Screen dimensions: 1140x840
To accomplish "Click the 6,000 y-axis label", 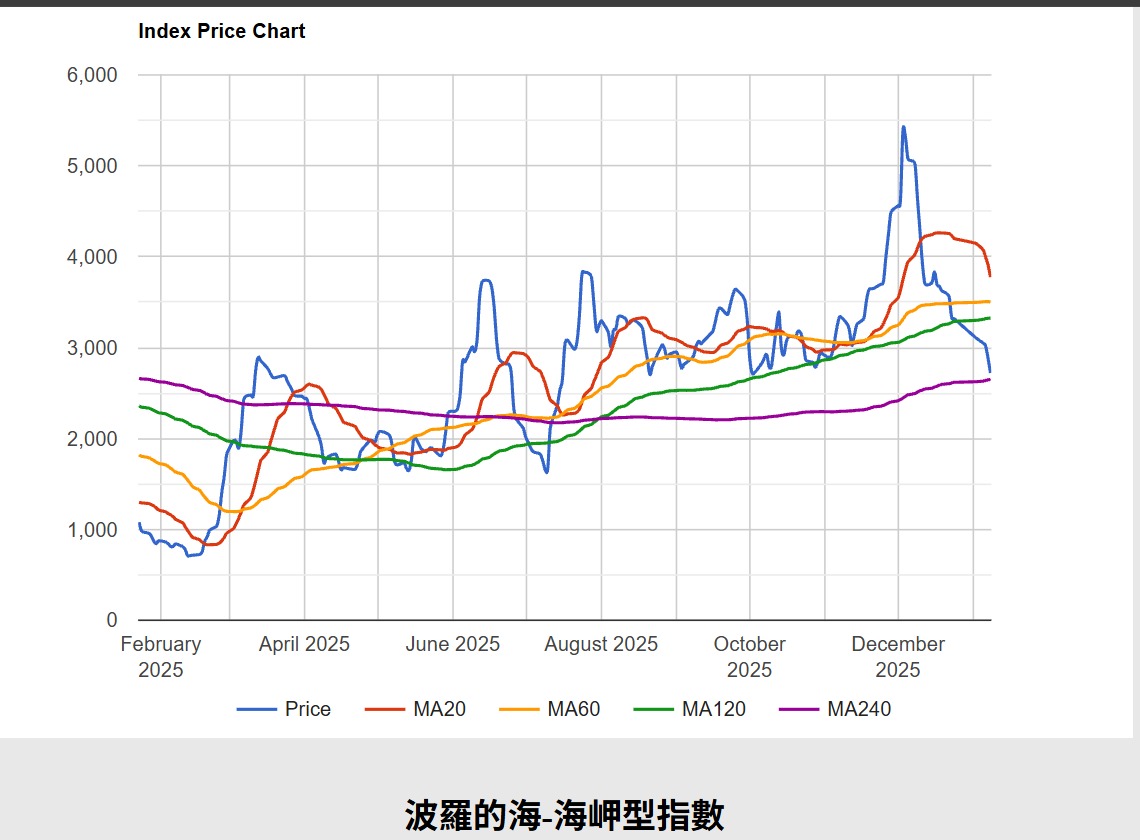I will 92,75.
